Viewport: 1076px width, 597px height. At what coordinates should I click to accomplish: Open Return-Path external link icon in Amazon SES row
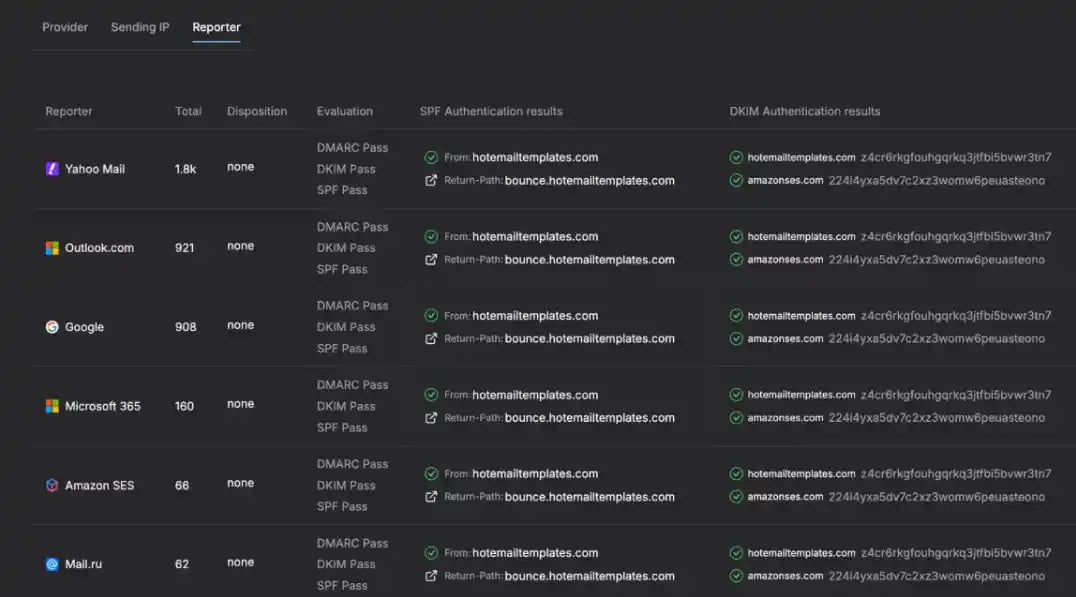(x=431, y=497)
